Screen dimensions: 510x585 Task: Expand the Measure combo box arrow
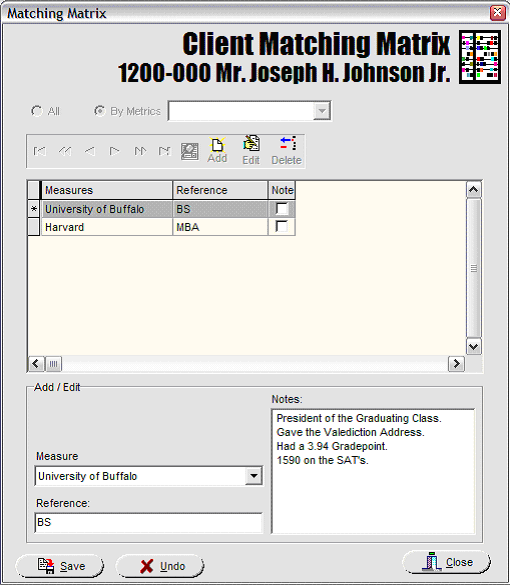(x=254, y=476)
